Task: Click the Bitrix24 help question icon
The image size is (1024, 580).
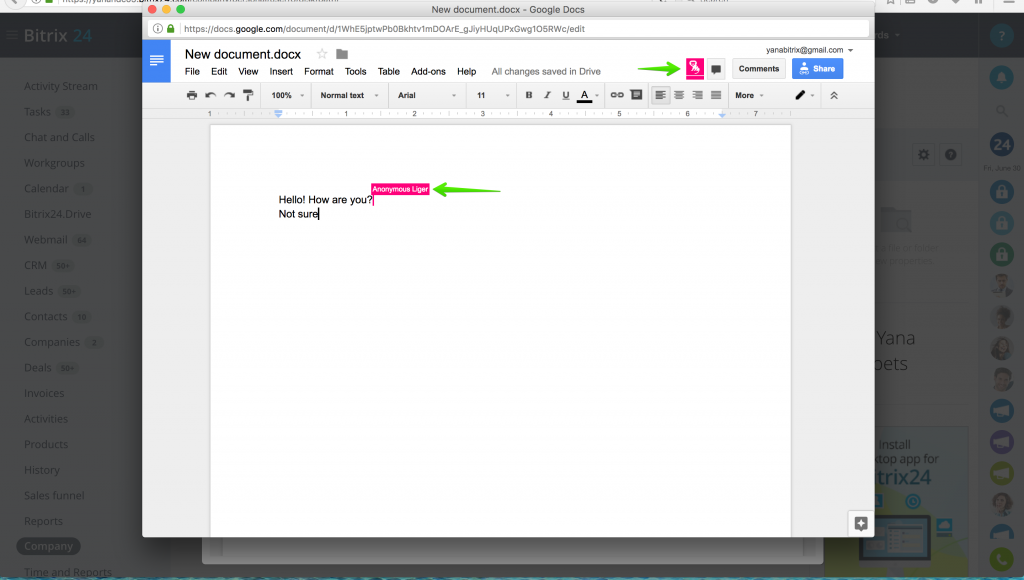Action: point(1001,35)
